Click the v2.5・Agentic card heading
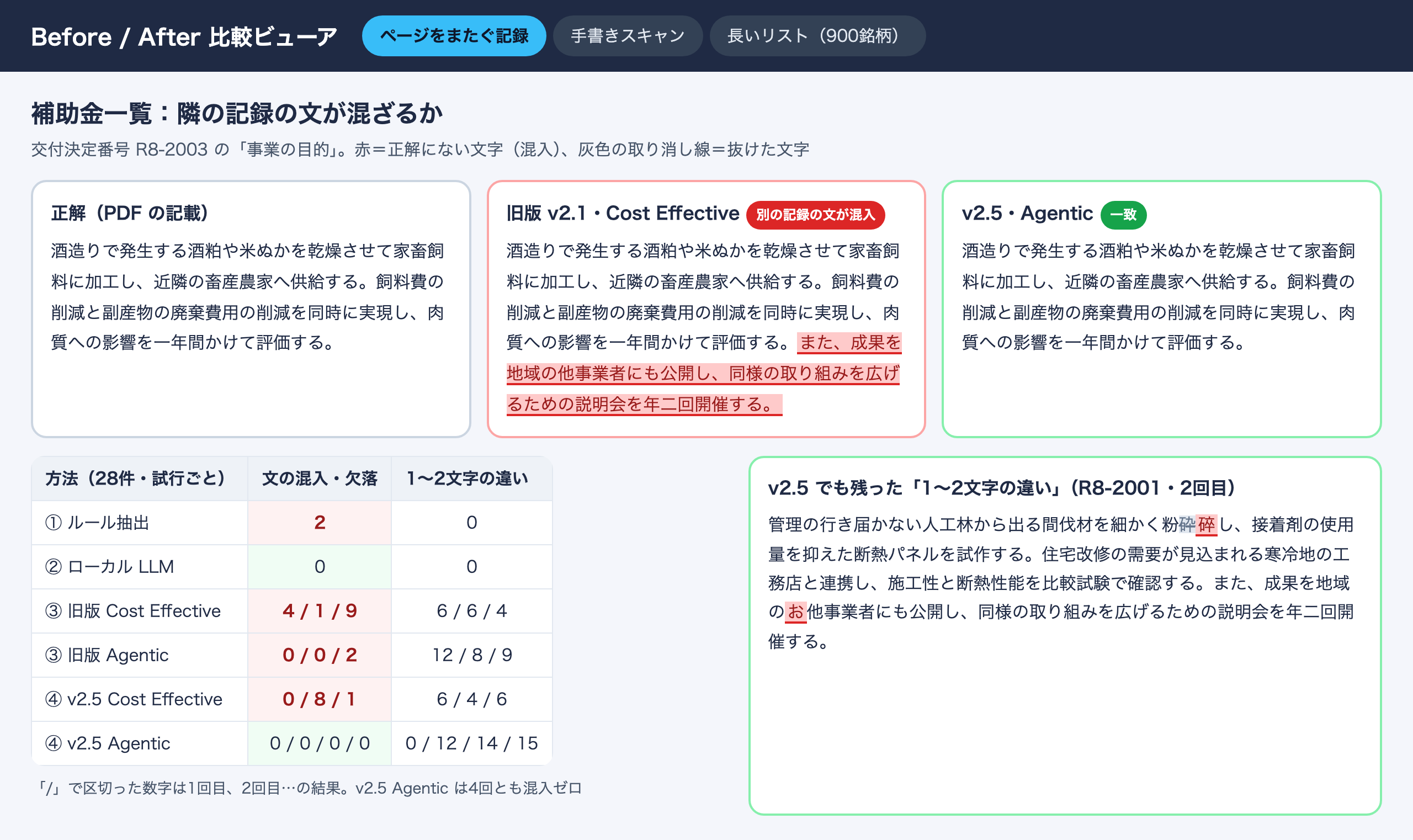 coord(1027,214)
